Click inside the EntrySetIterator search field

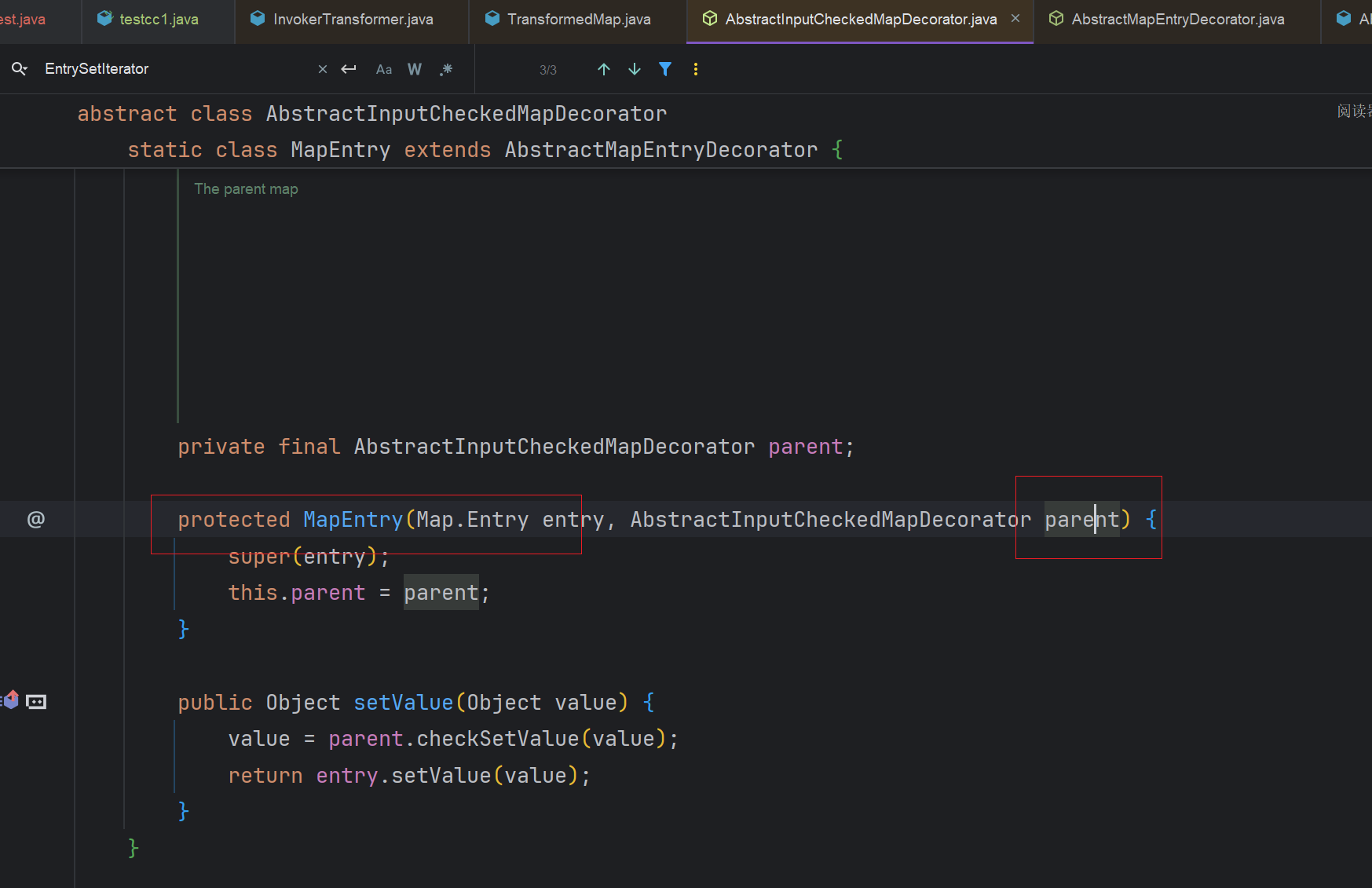[x=173, y=69]
